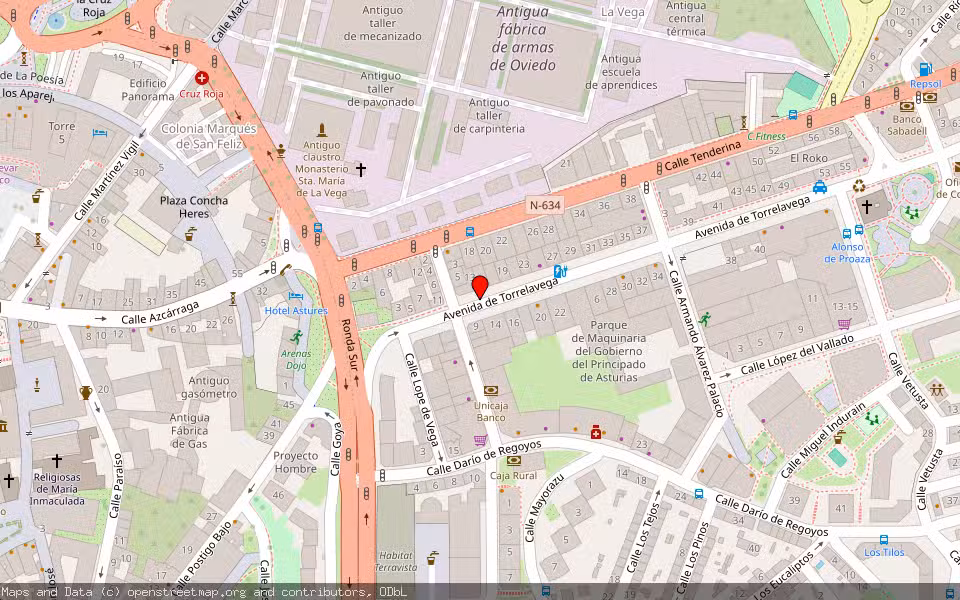Click the ODbL license text
The image size is (960, 600).
tap(392, 592)
